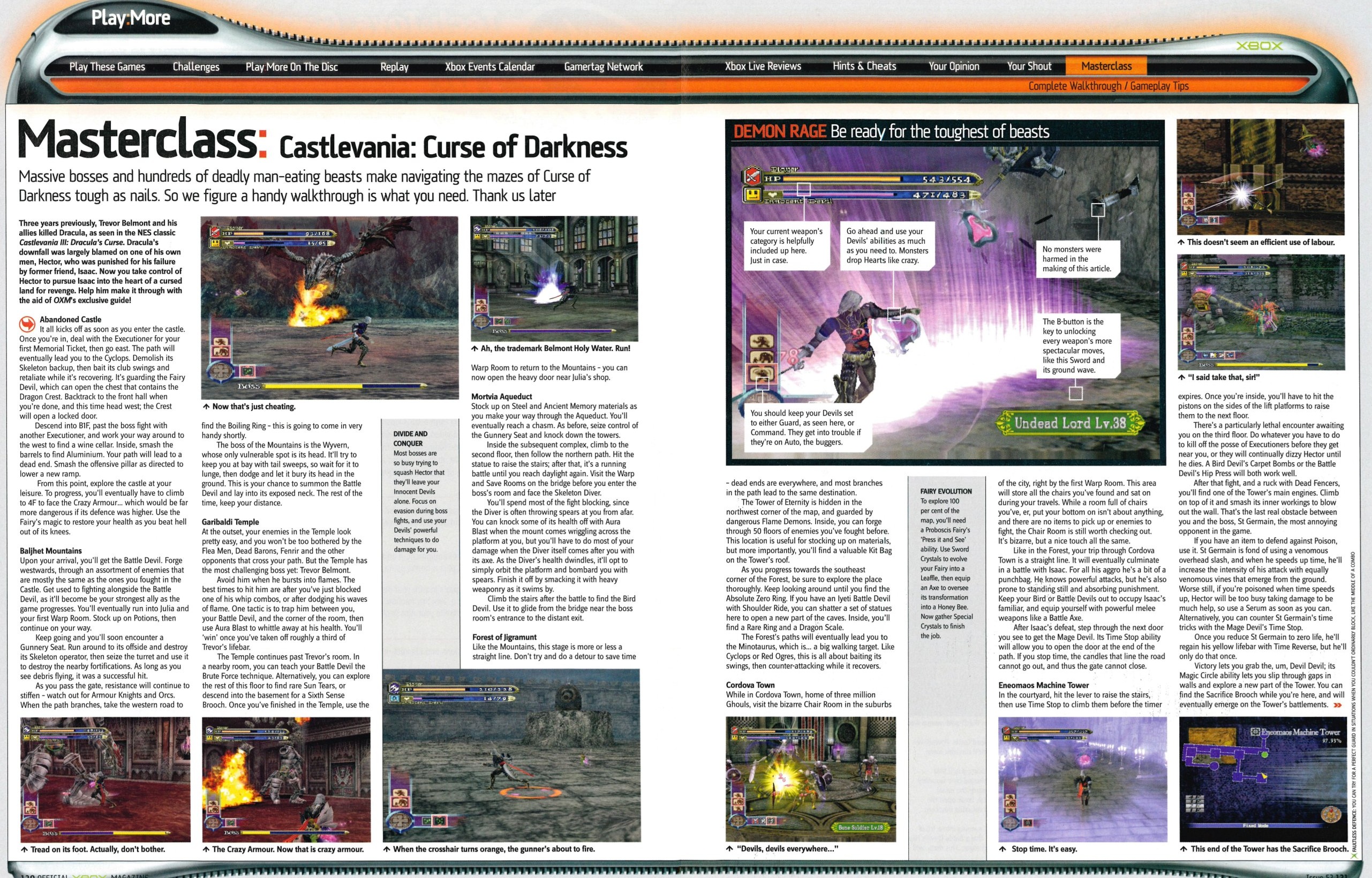Open the Play These Games tab
This screenshot has width=1372, height=878.
pos(107,67)
